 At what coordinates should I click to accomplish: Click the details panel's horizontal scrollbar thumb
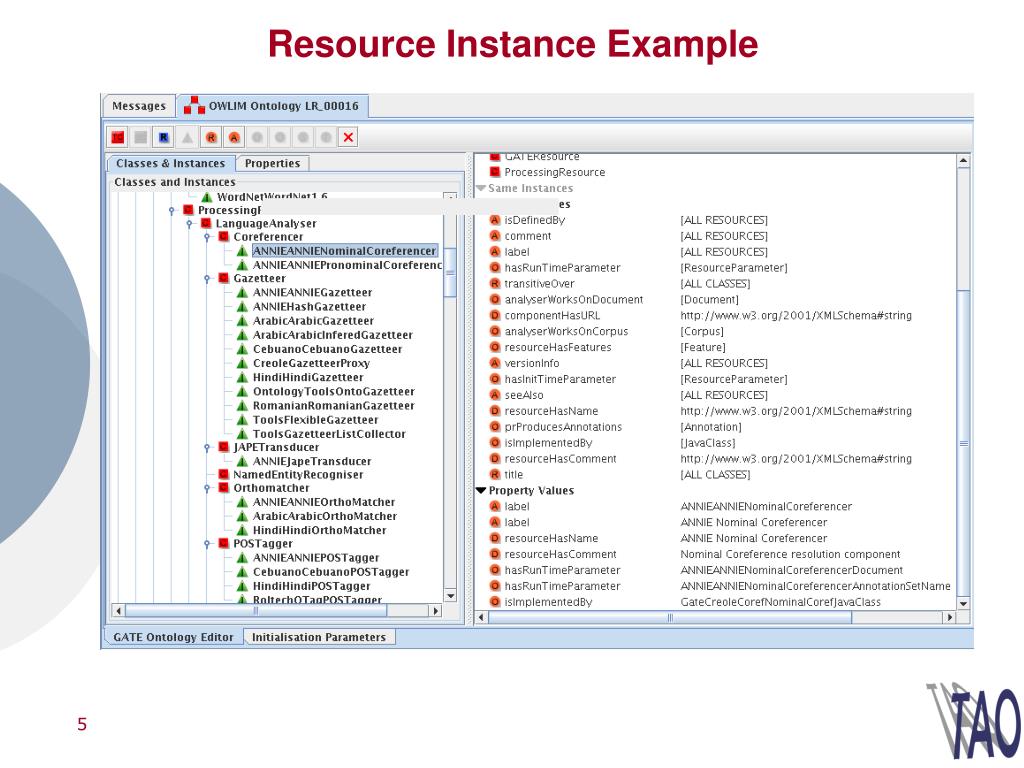click(x=670, y=617)
